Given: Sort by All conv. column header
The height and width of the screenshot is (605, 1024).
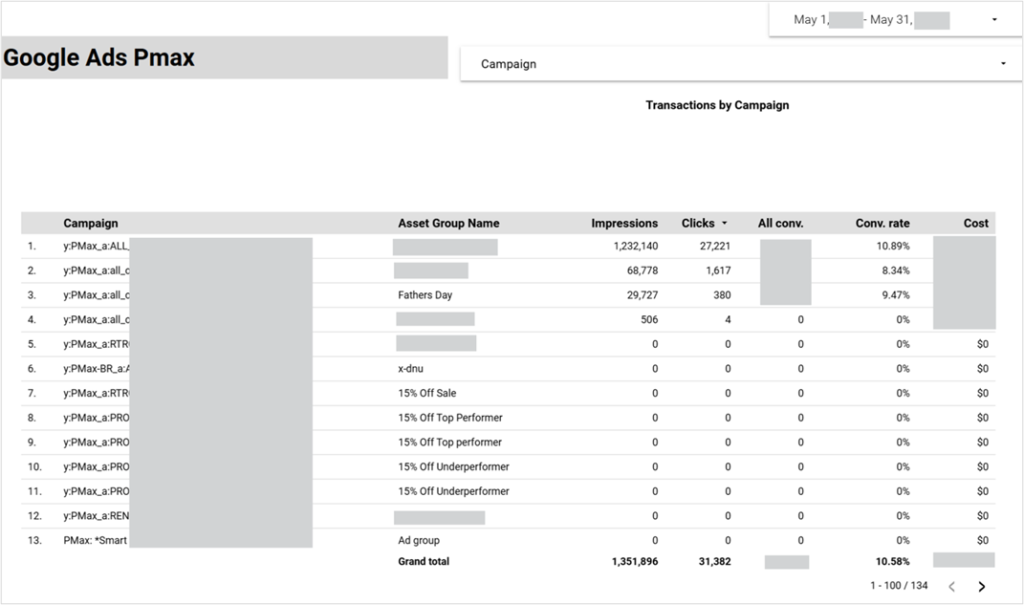Looking at the screenshot, I should [x=780, y=223].
